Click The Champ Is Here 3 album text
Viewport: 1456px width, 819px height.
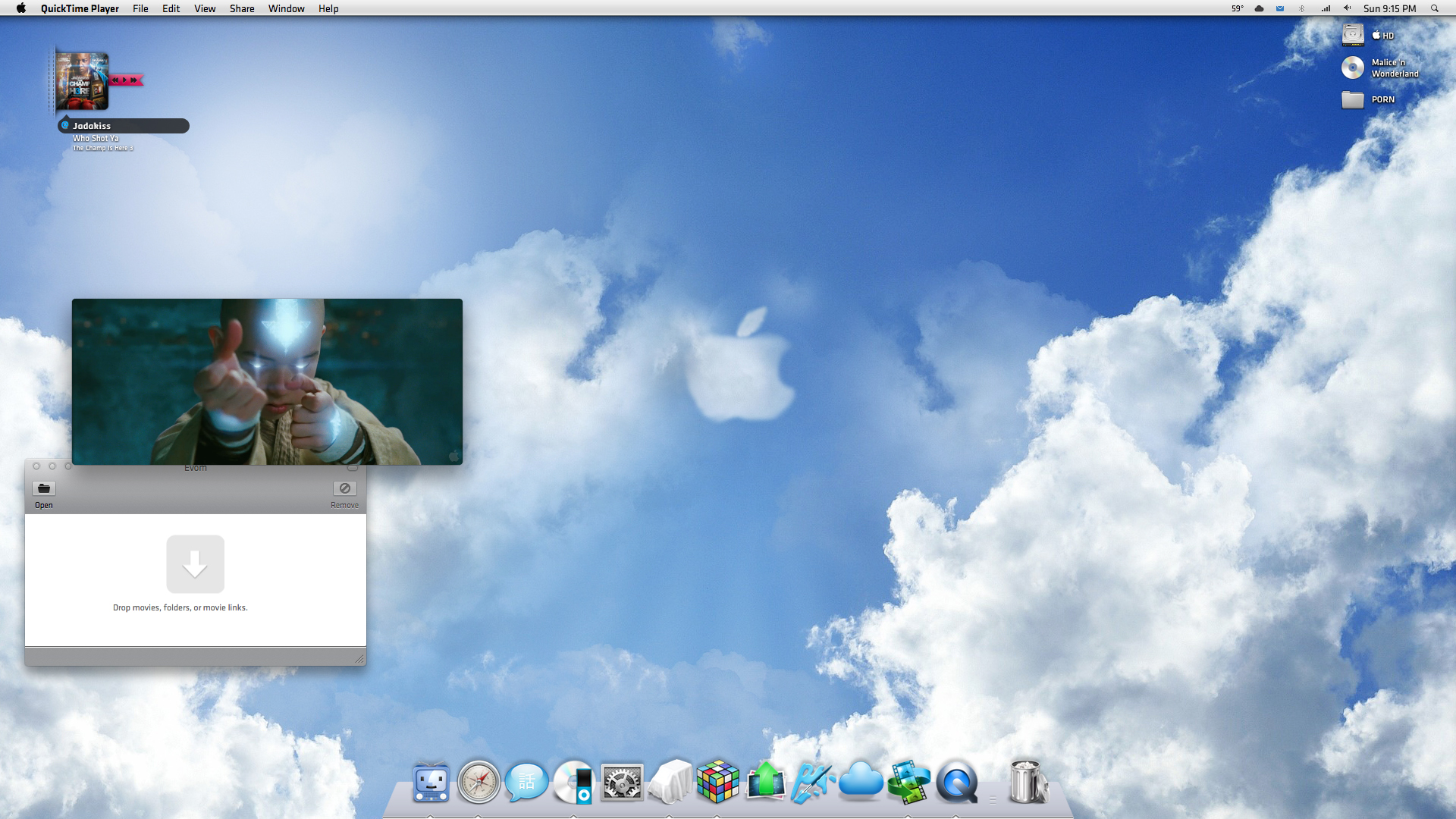point(102,148)
